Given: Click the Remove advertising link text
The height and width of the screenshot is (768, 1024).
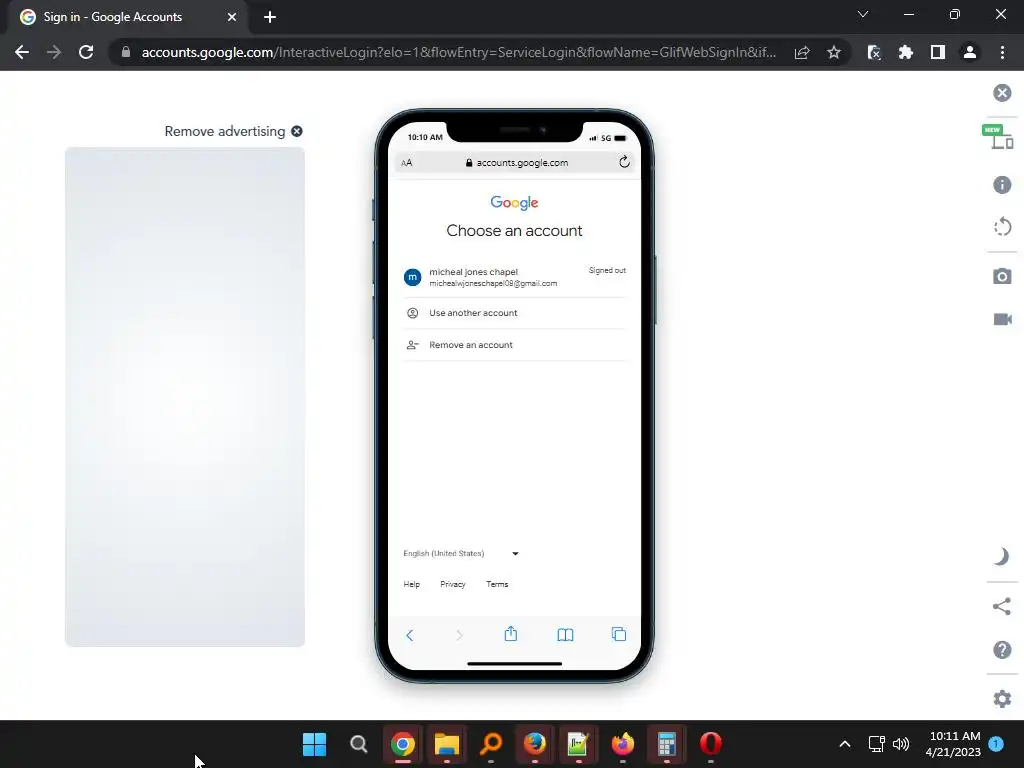Looking at the screenshot, I should [x=225, y=131].
